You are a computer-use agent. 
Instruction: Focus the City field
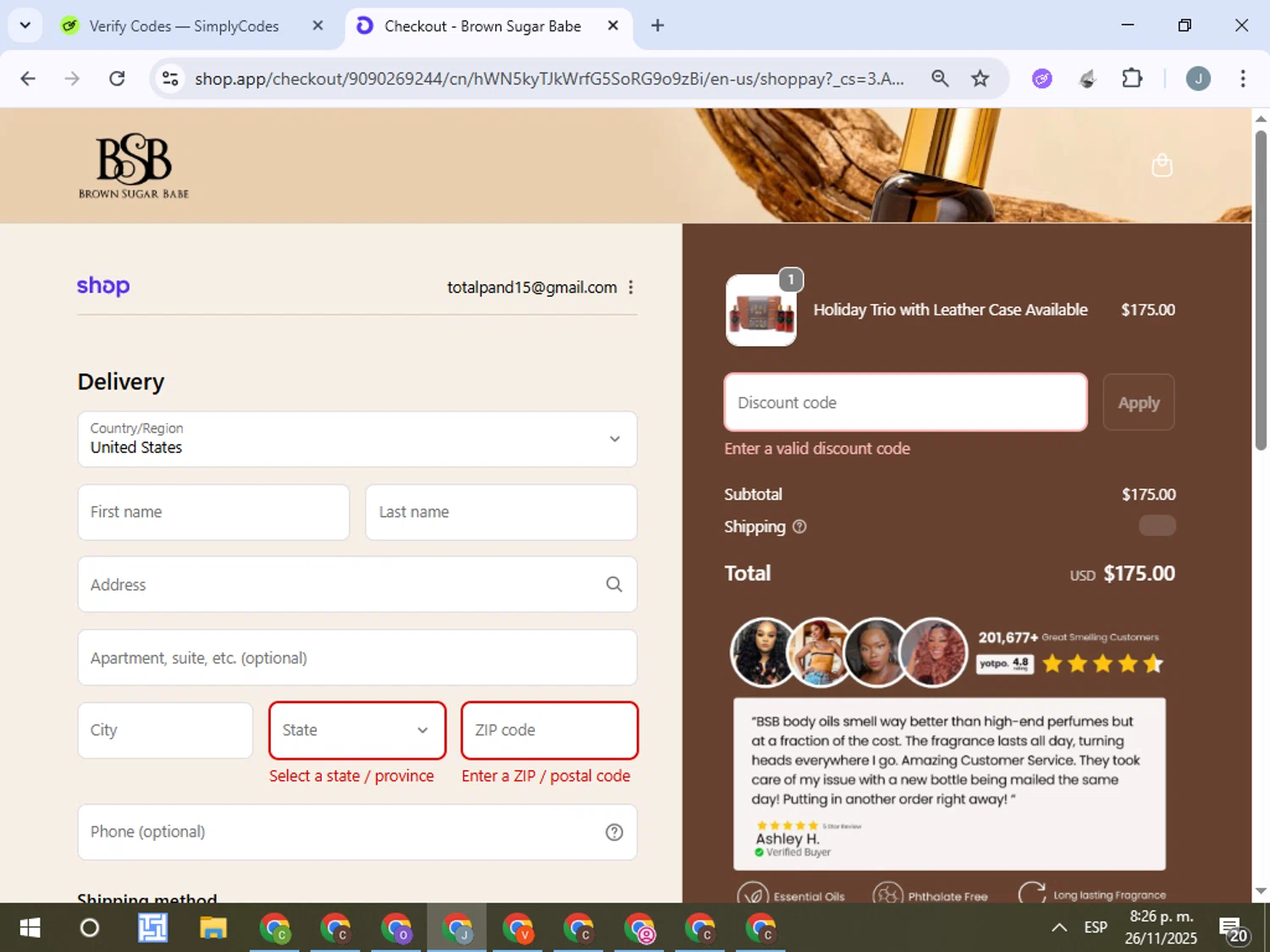click(x=165, y=730)
